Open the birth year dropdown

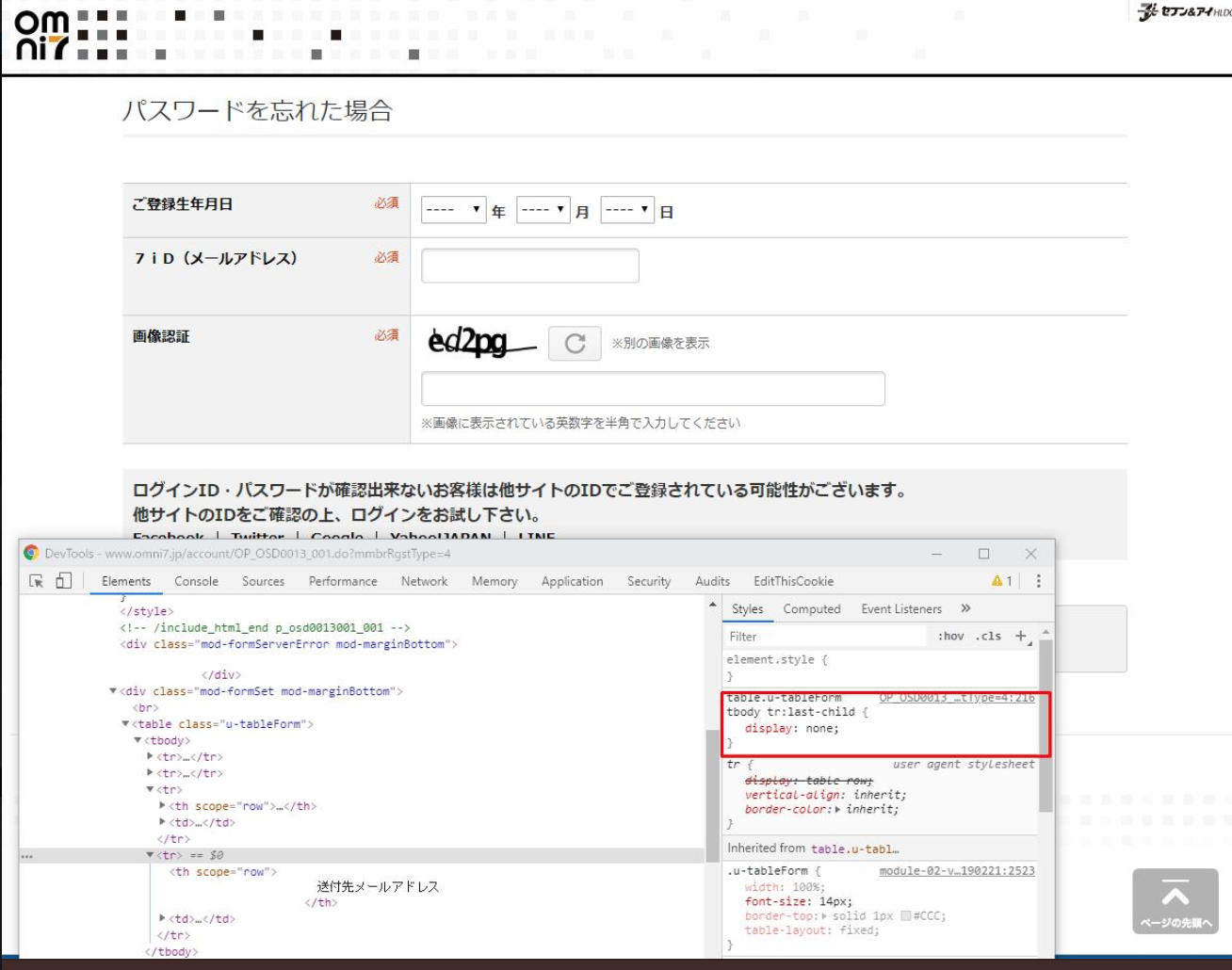tap(453, 210)
